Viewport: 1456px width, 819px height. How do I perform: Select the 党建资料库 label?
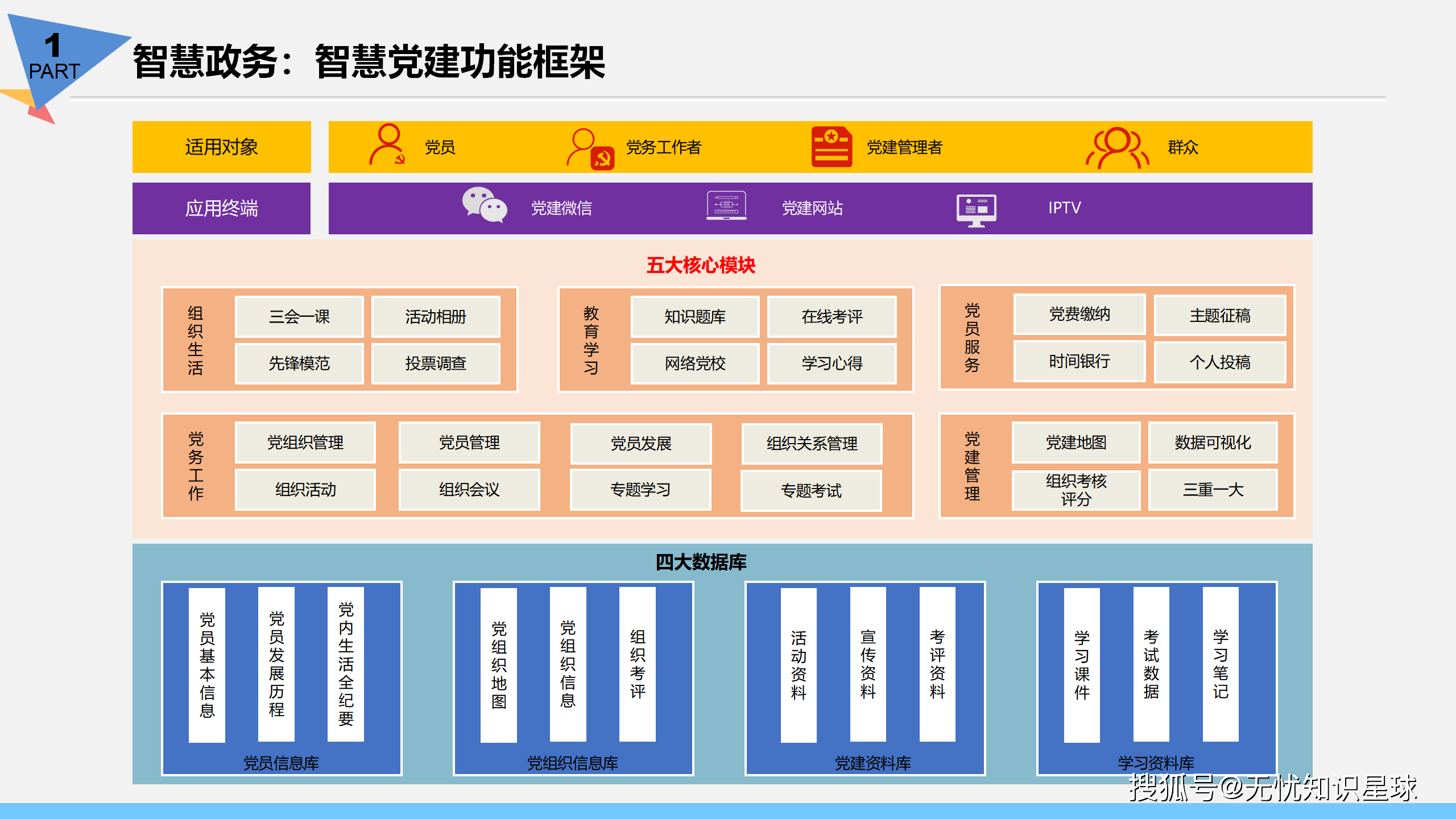coord(872,763)
